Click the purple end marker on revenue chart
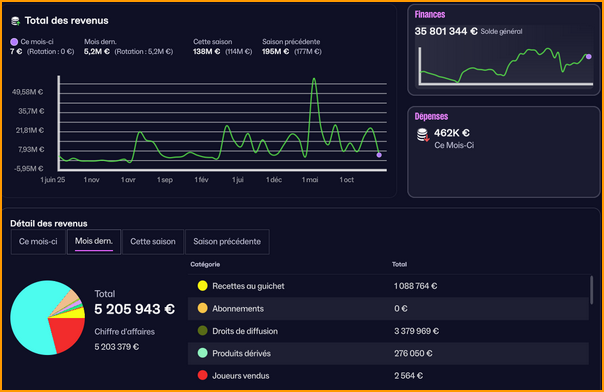Image resolution: width=604 pixels, height=392 pixels. coord(379,155)
